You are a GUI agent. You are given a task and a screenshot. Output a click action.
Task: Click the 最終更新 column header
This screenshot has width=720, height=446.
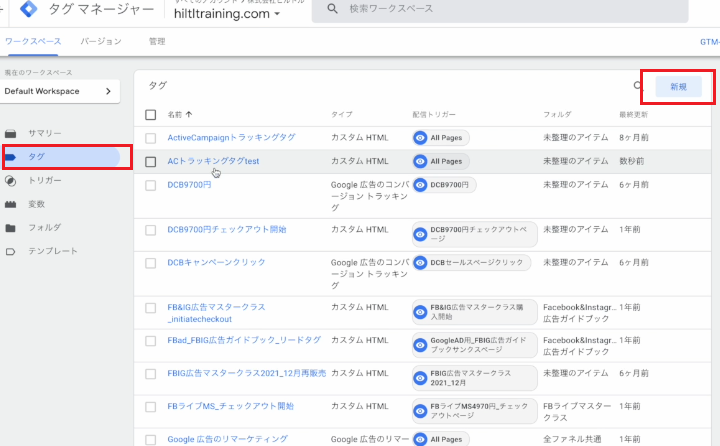[633, 114]
